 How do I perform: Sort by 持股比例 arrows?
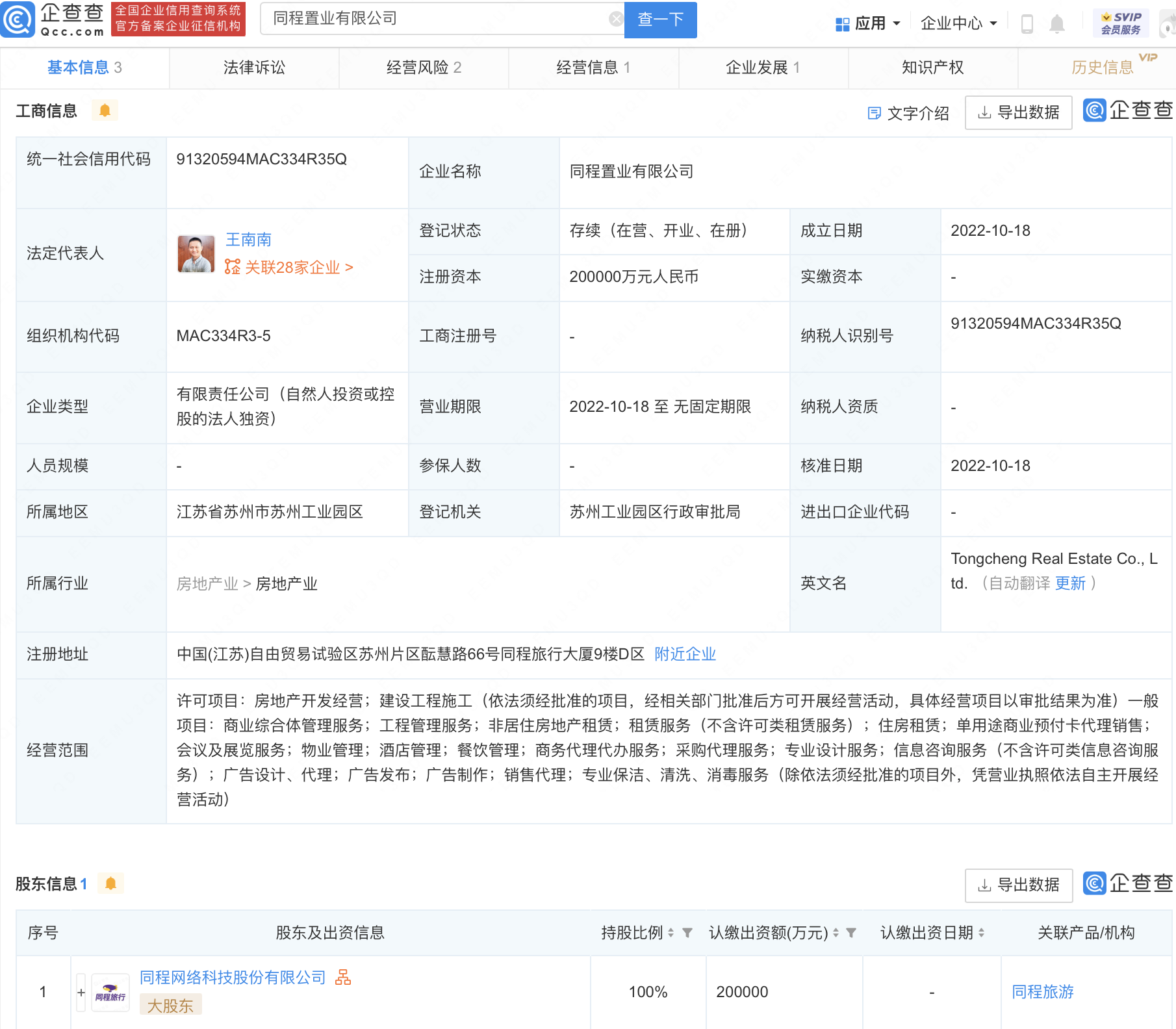coord(671,933)
